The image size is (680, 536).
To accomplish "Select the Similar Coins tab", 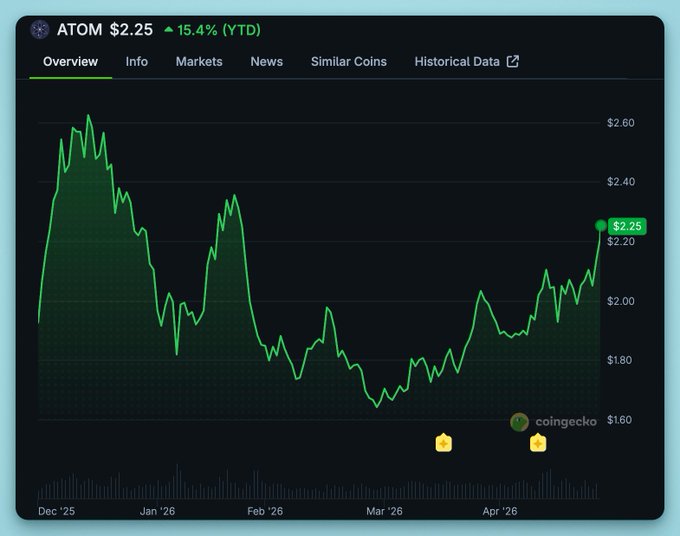I will (349, 62).
